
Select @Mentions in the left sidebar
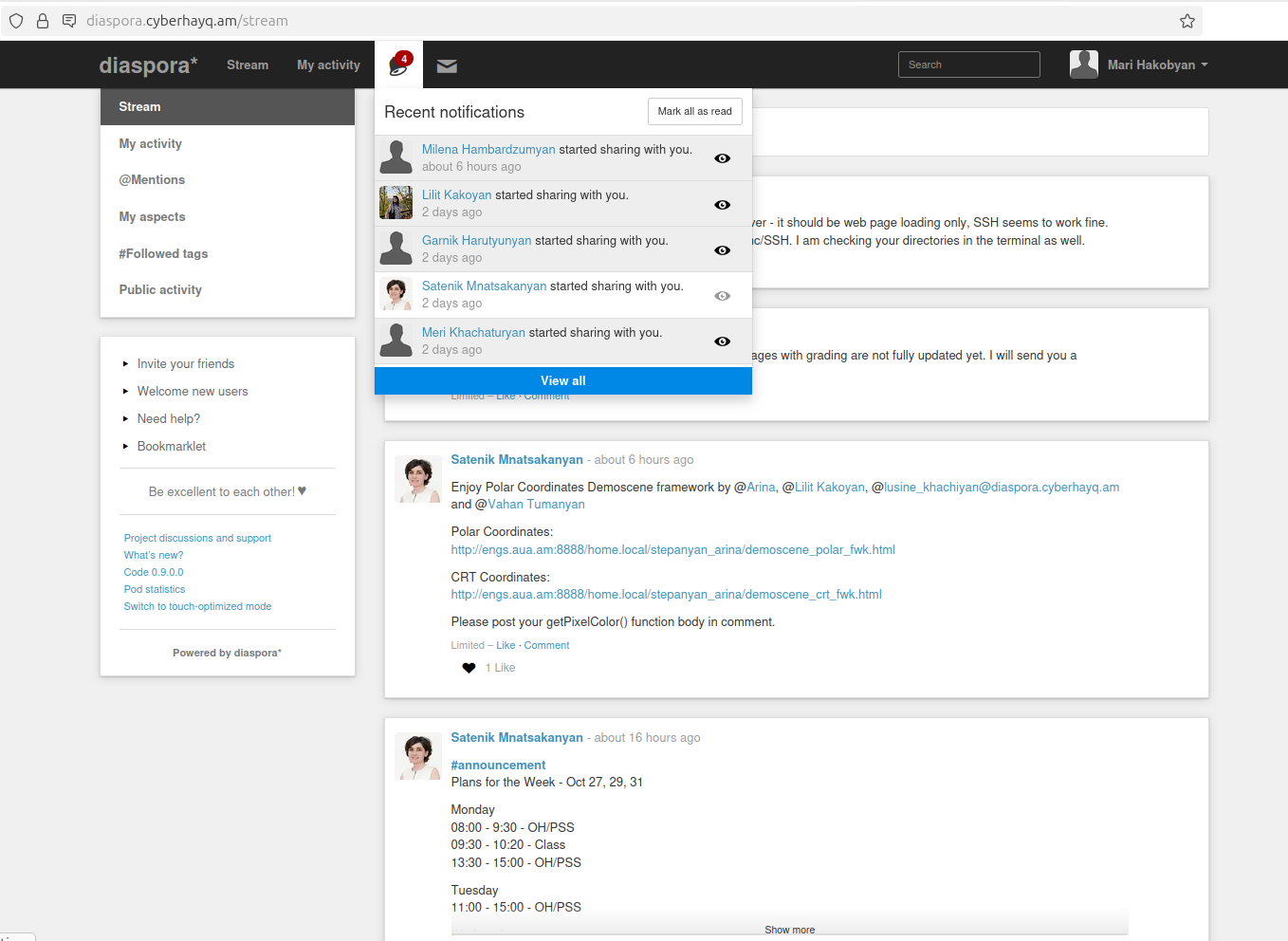(x=228, y=180)
